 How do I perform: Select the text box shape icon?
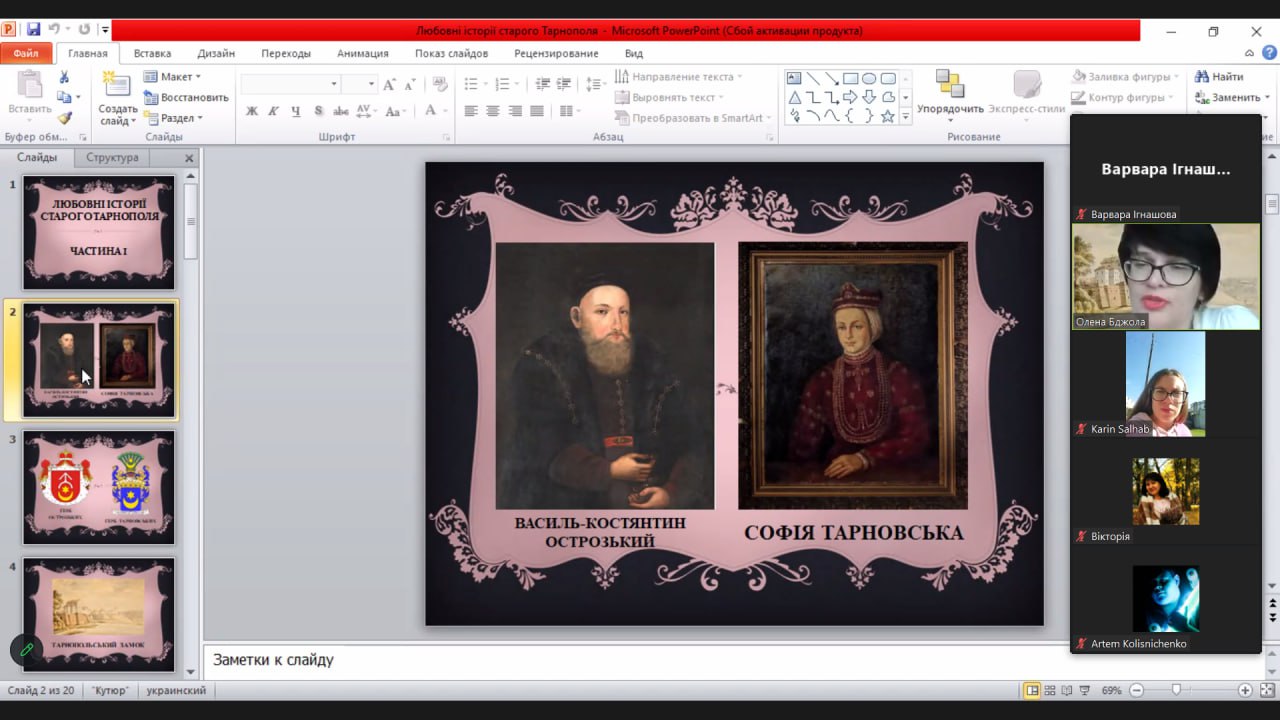(794, 79)
